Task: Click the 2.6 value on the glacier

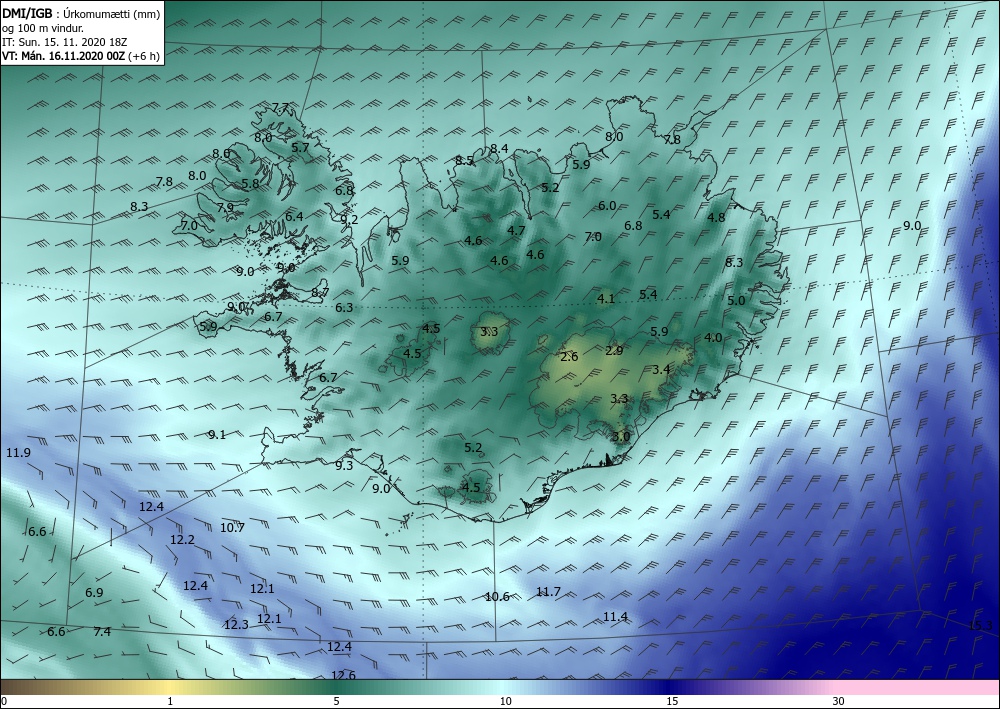Action: (x=569, y=356)
